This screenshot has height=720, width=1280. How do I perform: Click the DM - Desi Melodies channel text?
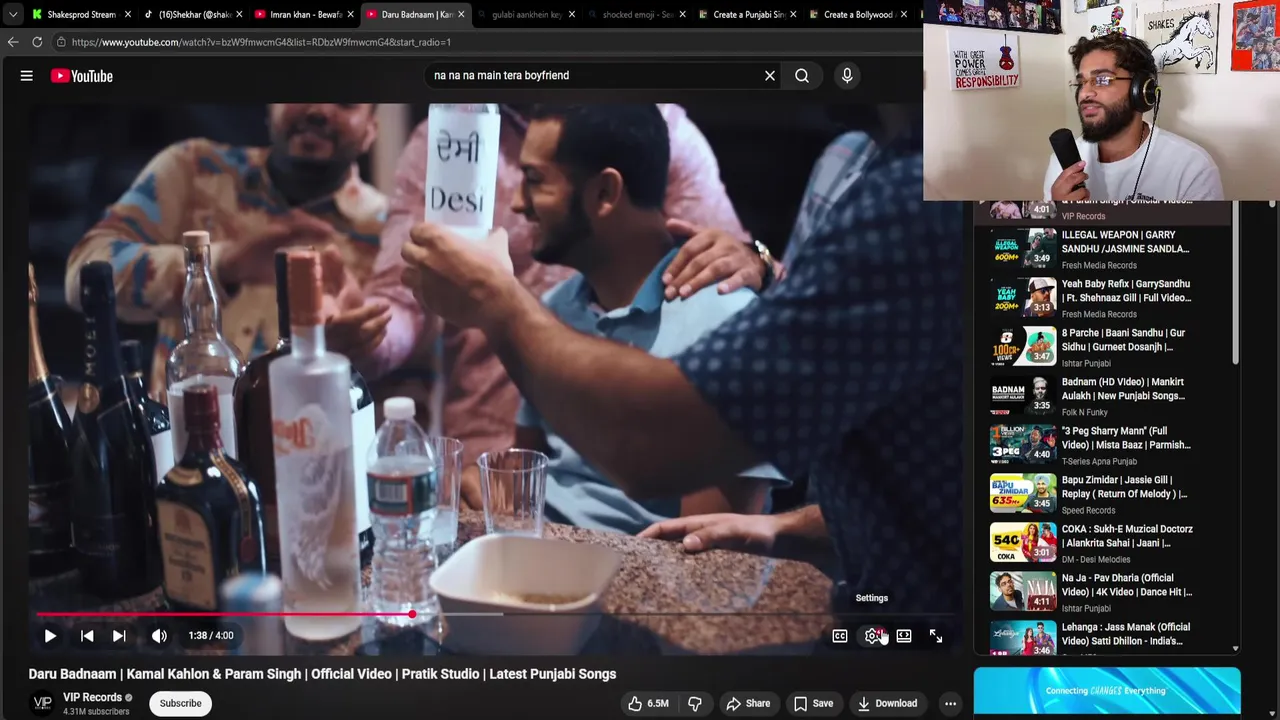pyautogui.click(x=1096, y=559)
